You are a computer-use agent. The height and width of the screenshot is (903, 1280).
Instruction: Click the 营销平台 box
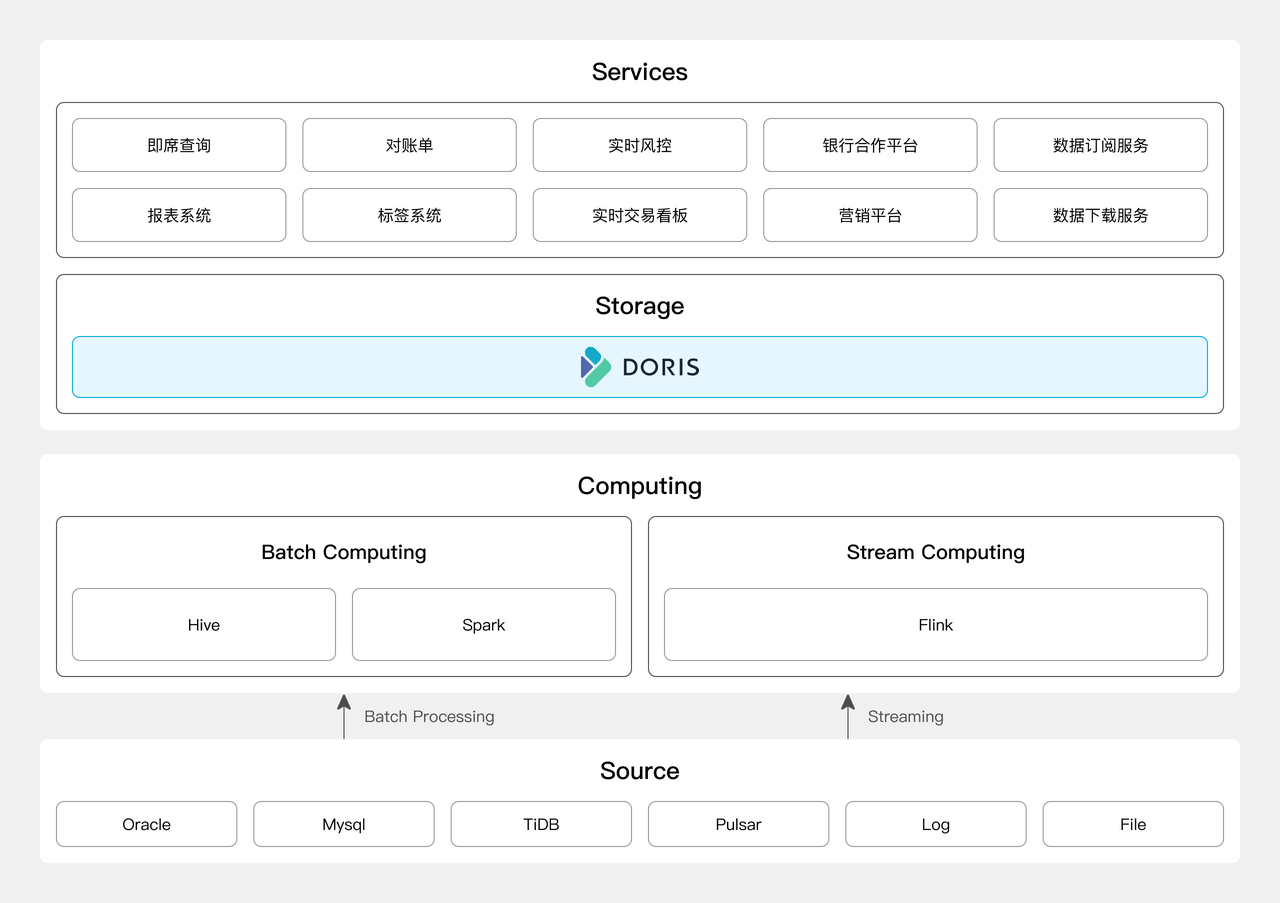[x=870, y=215]
